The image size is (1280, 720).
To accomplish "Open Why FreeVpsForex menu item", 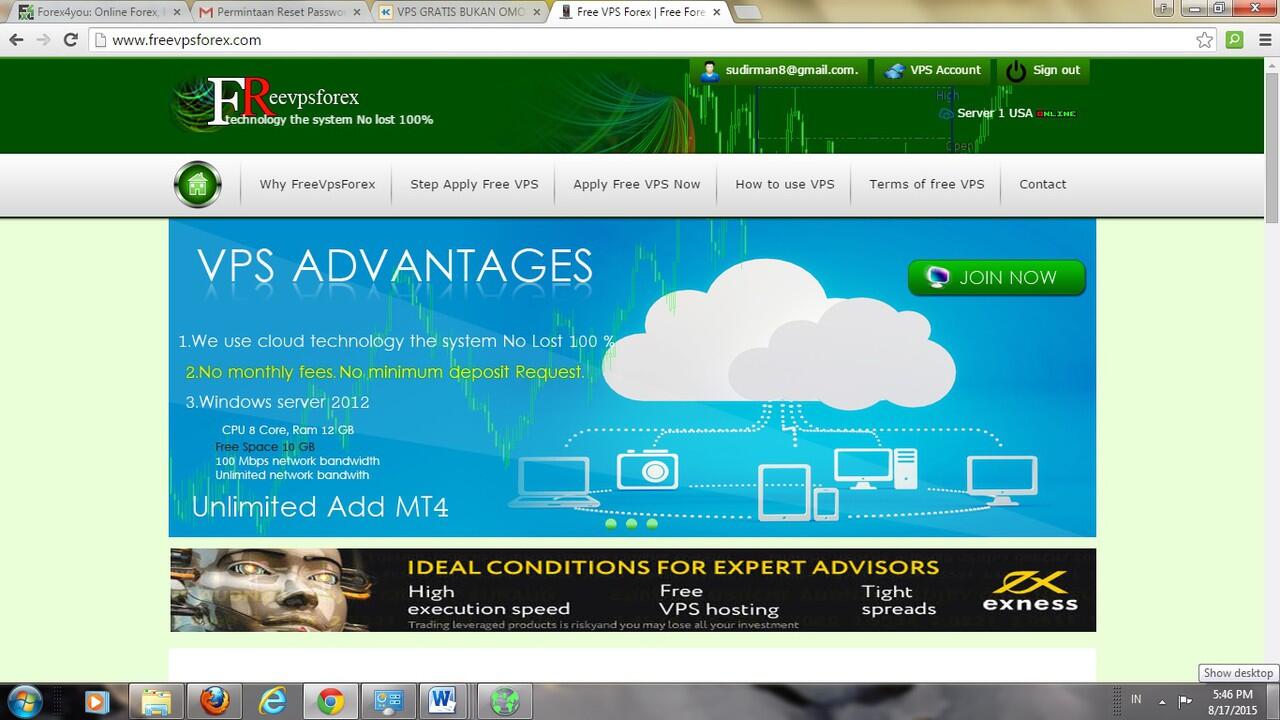I will [317, 184].
